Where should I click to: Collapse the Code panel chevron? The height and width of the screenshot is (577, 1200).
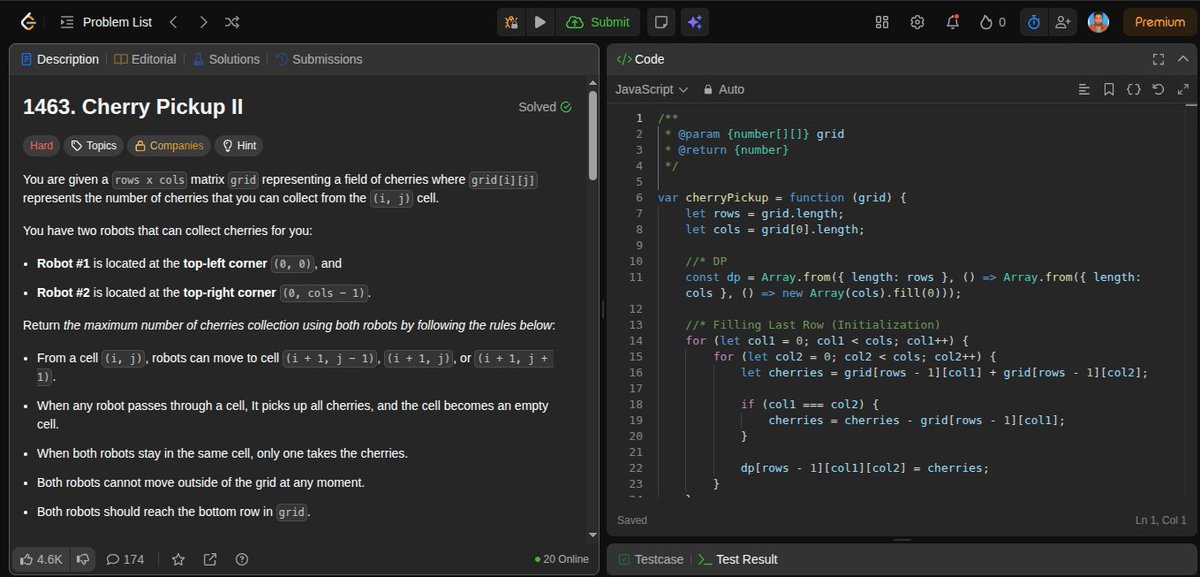pos(1183,59)
